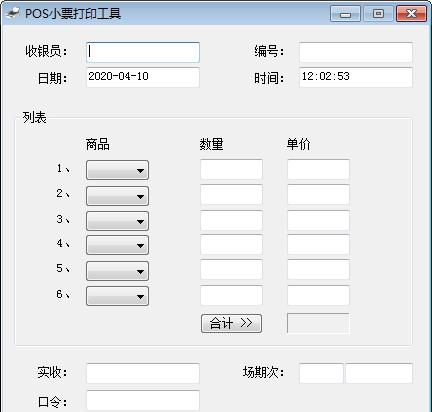
Task: Click the 场期次 label
Action: pos(263,372)
